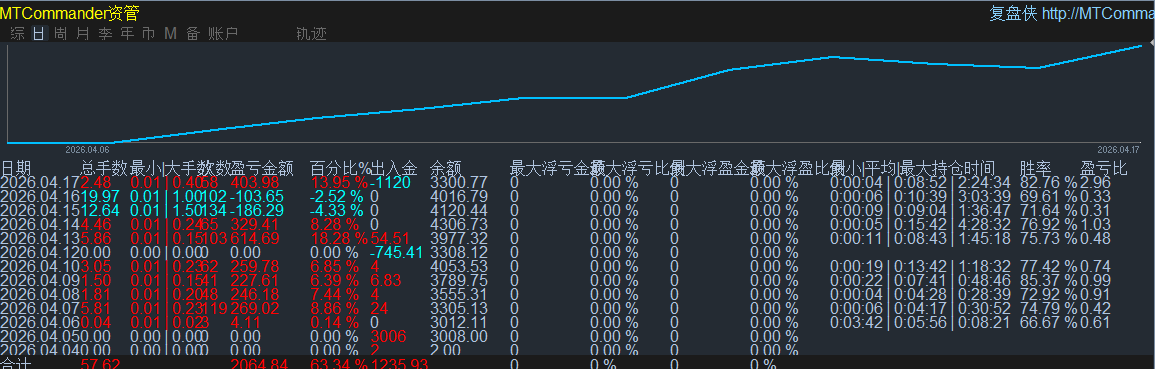Select the 2026.04.15 date row

pos(40,211)
